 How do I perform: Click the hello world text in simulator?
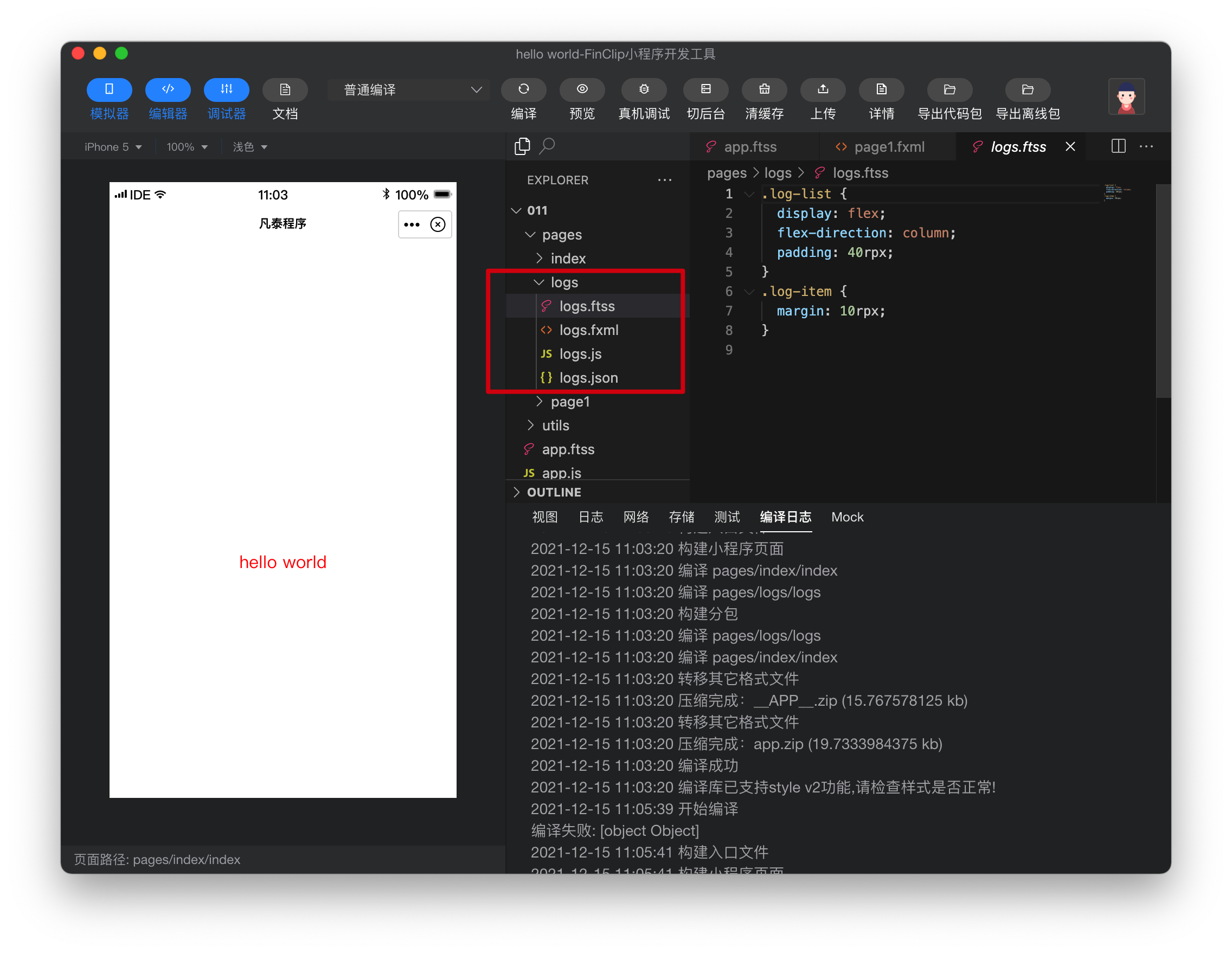click(x=283, y=562)
